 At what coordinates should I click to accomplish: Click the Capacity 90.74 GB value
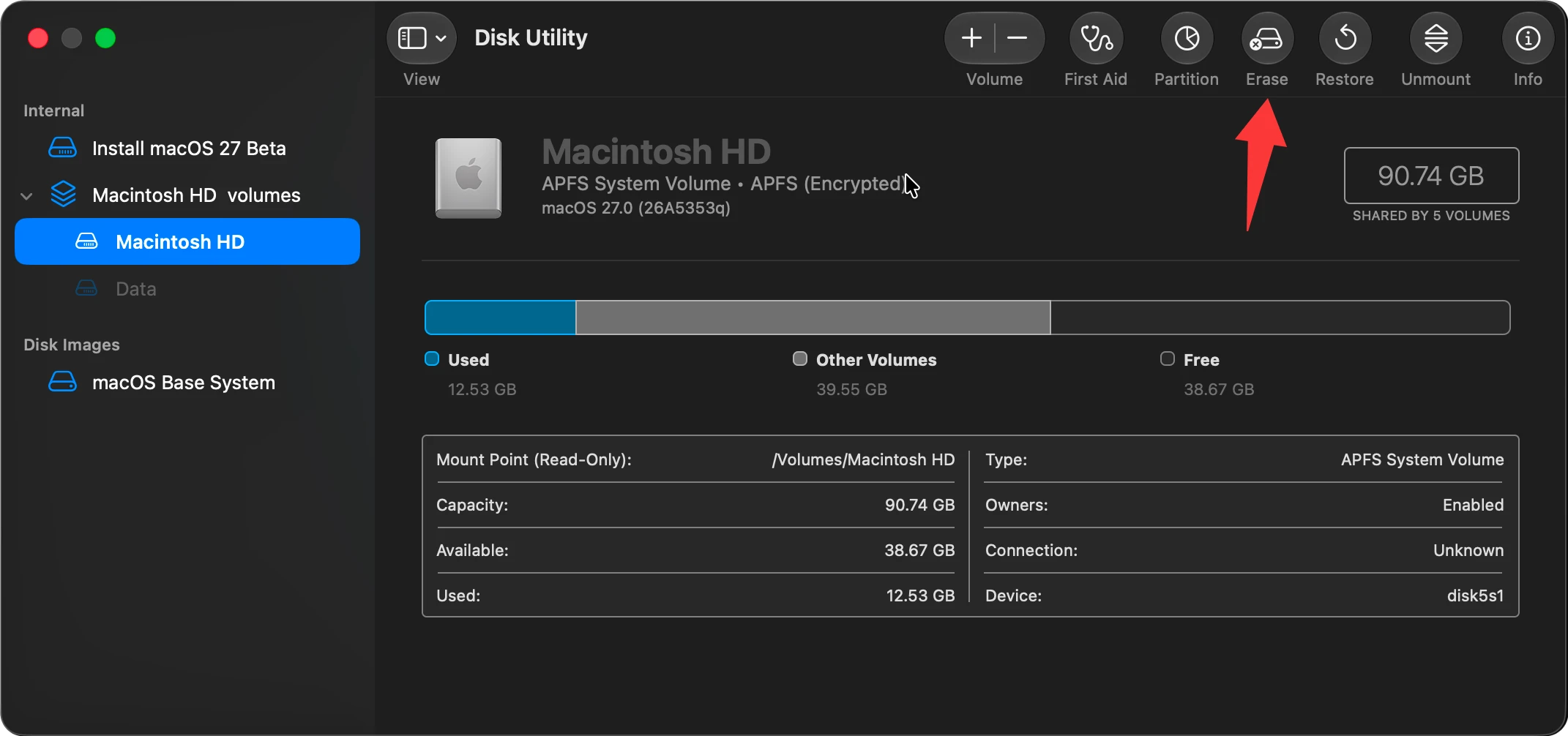point(919,505)
